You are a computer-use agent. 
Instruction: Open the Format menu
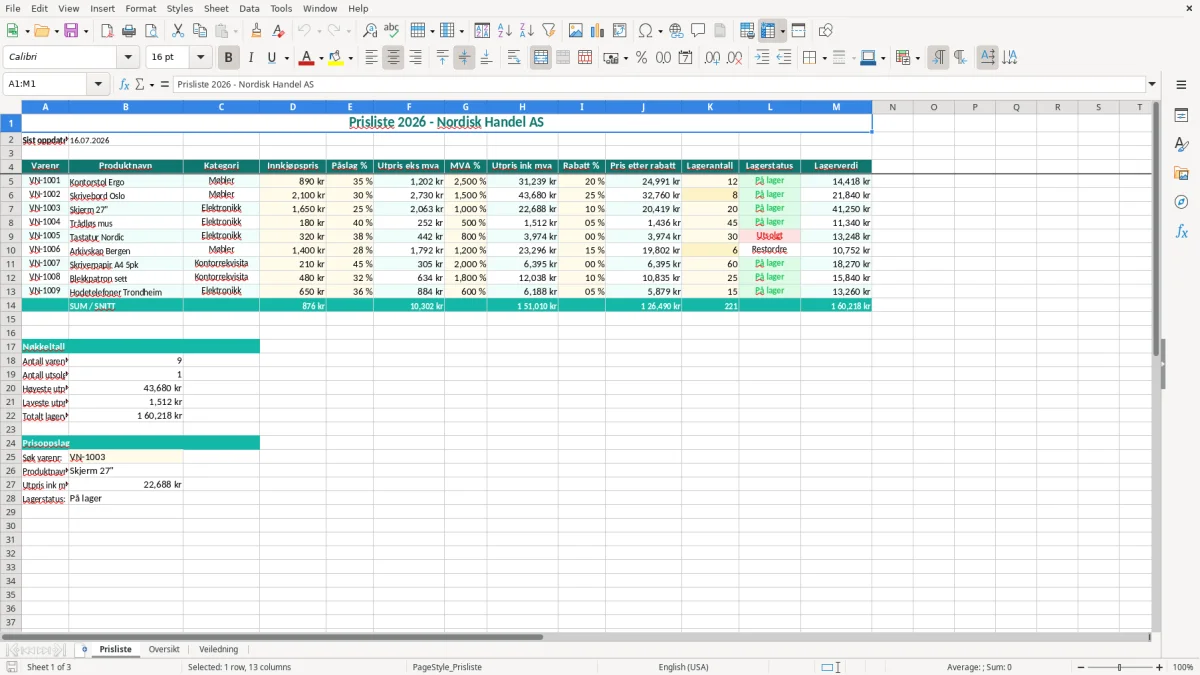(x=140, y=8)
